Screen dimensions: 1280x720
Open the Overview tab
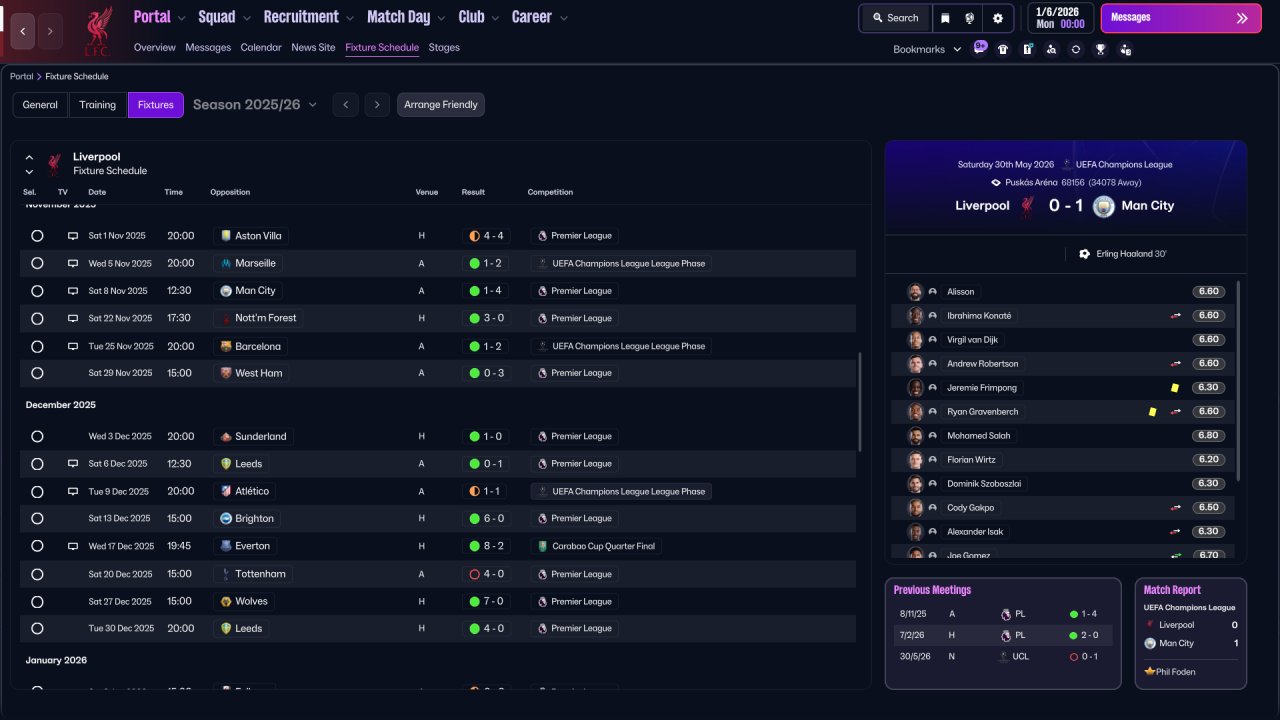click(x=154, y=48)
